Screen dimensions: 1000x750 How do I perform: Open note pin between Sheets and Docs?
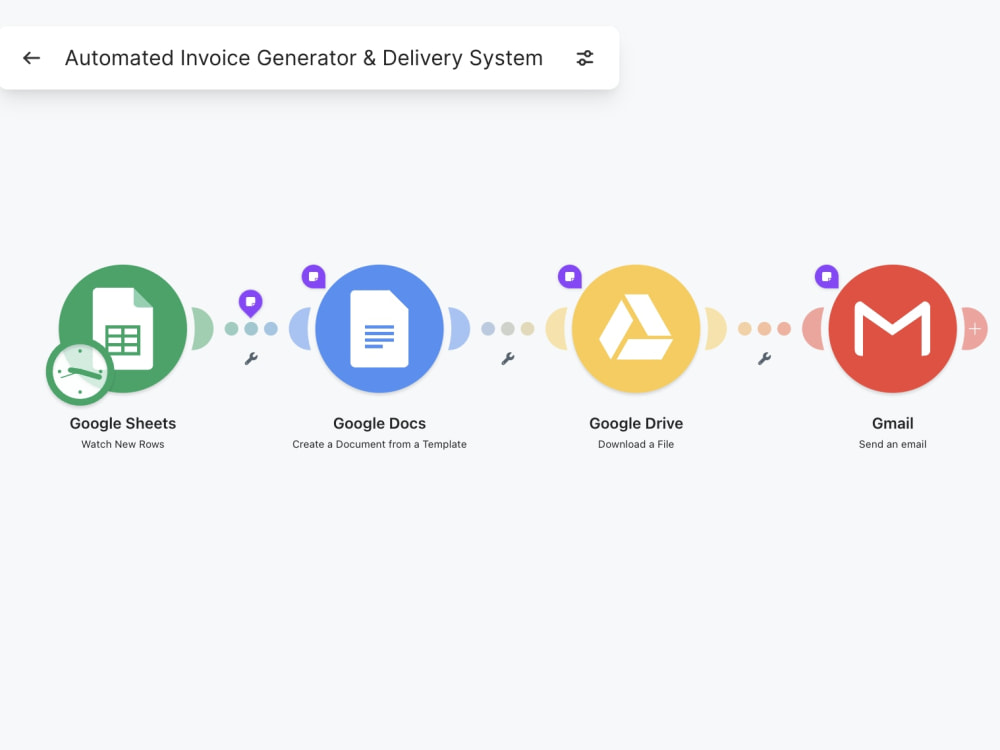251,302
